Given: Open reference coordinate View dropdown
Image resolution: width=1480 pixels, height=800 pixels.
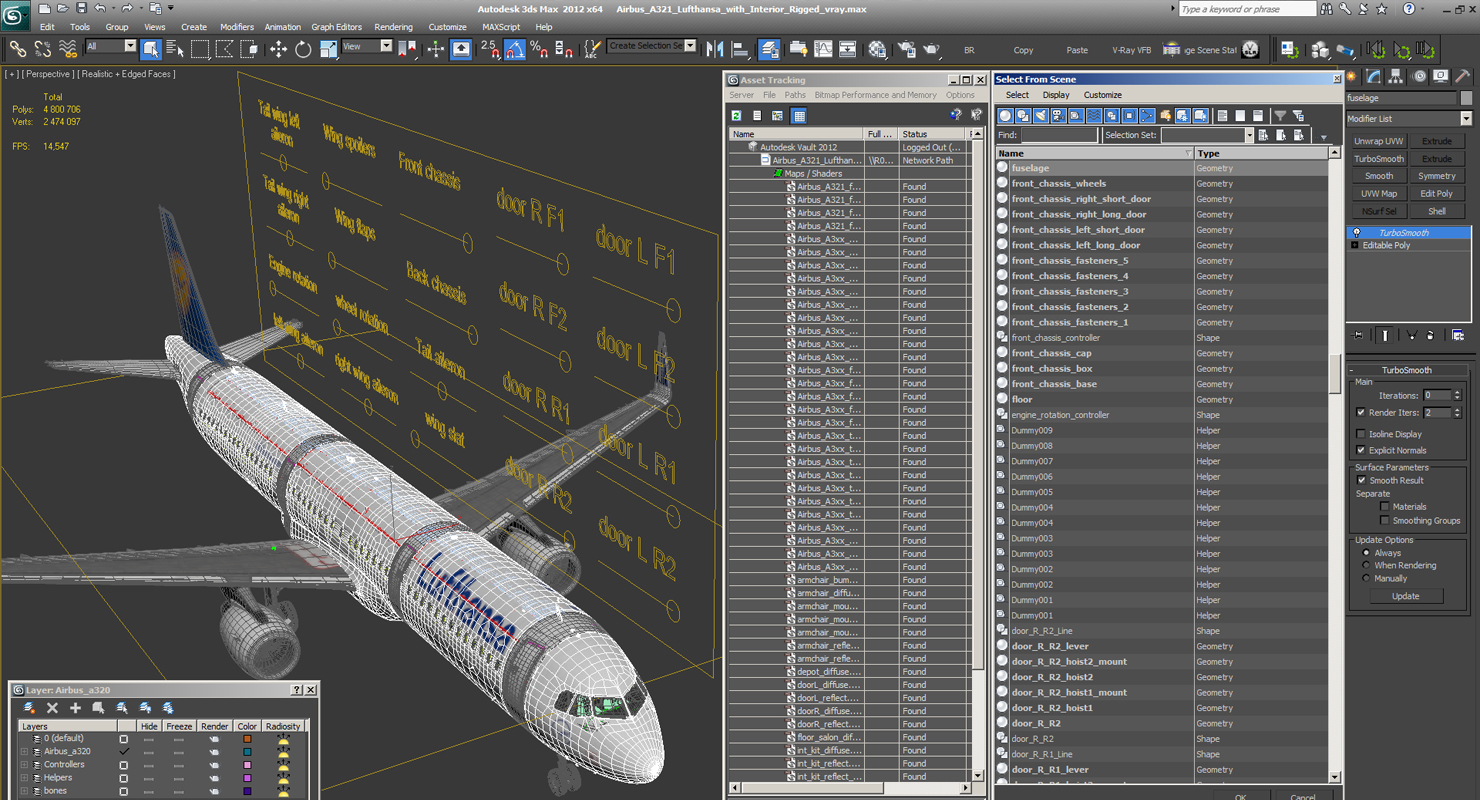Looking at the screenshot, I should click(386, 46).
